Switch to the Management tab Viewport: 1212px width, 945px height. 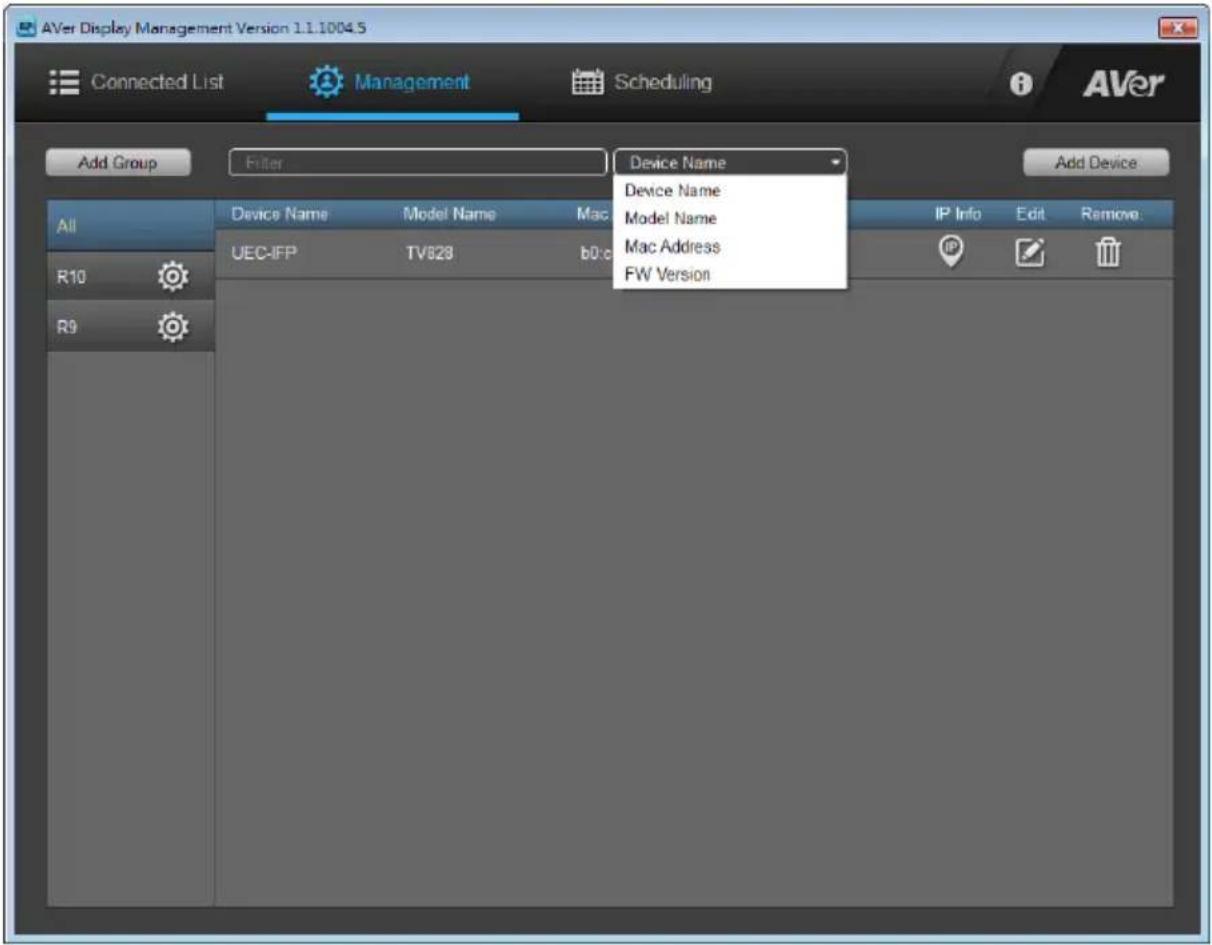coord(391,82)
